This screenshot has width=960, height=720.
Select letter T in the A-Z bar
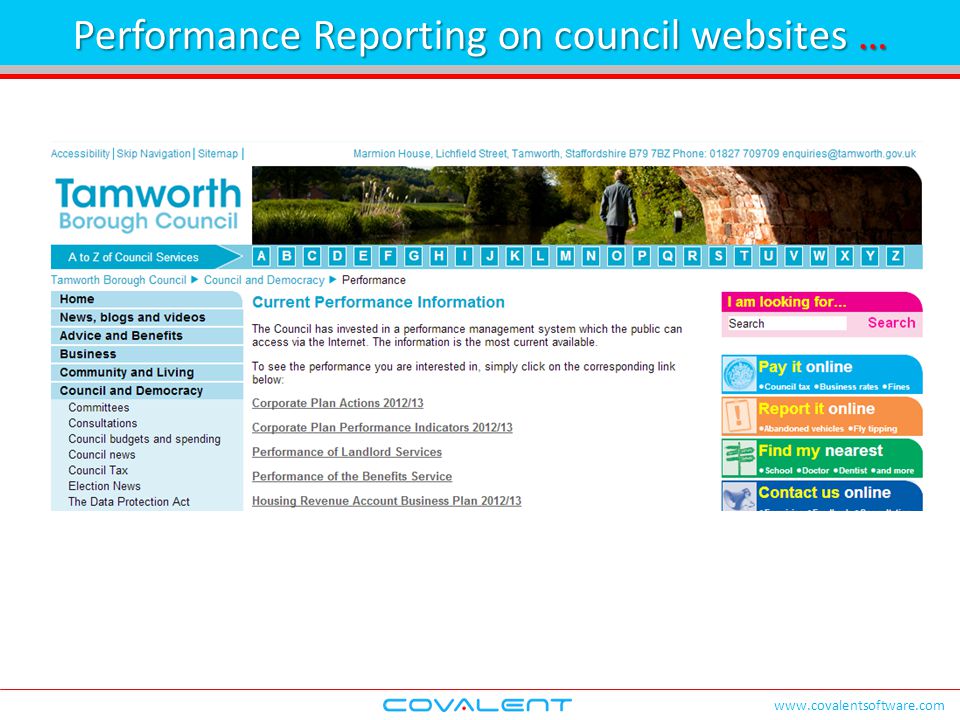pyautogui.click(x=743, y=256)
